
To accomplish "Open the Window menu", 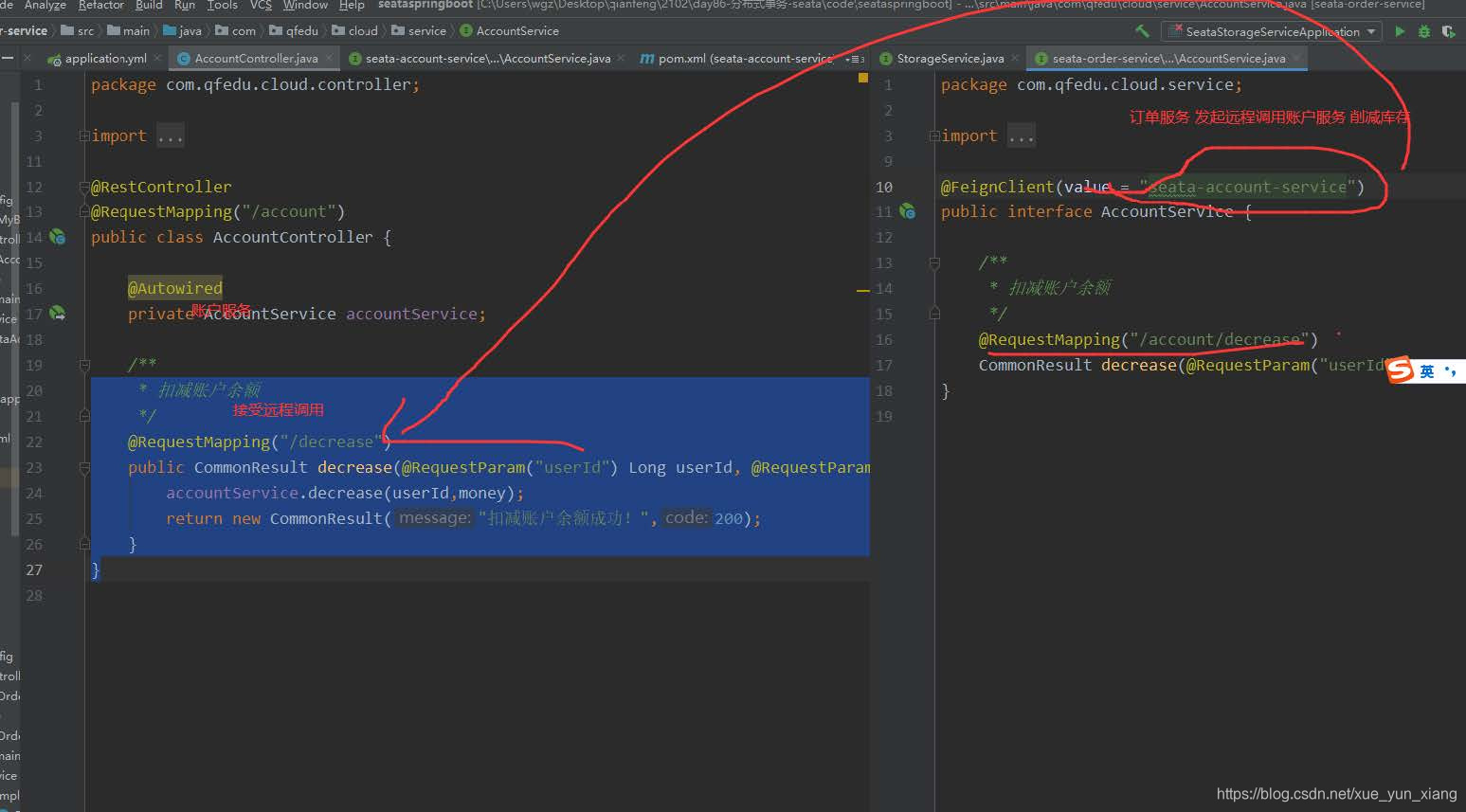I will (x=305, y=5).
